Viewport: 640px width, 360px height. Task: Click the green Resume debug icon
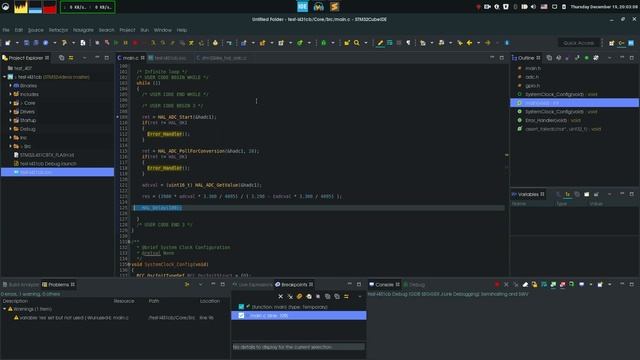coord(116,43)
